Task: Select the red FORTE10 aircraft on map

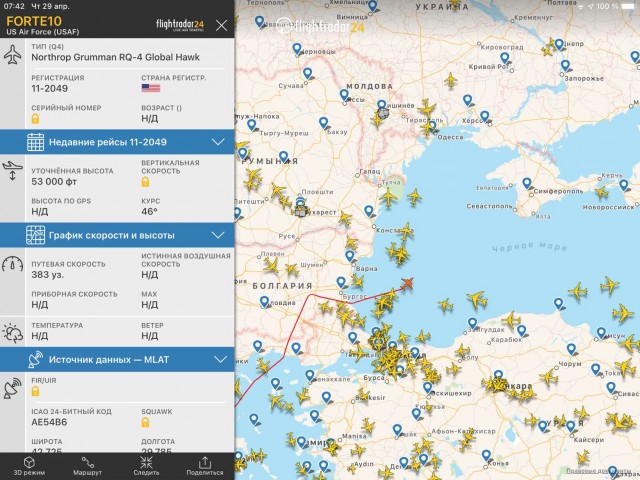Action: (x=407, y=283)
